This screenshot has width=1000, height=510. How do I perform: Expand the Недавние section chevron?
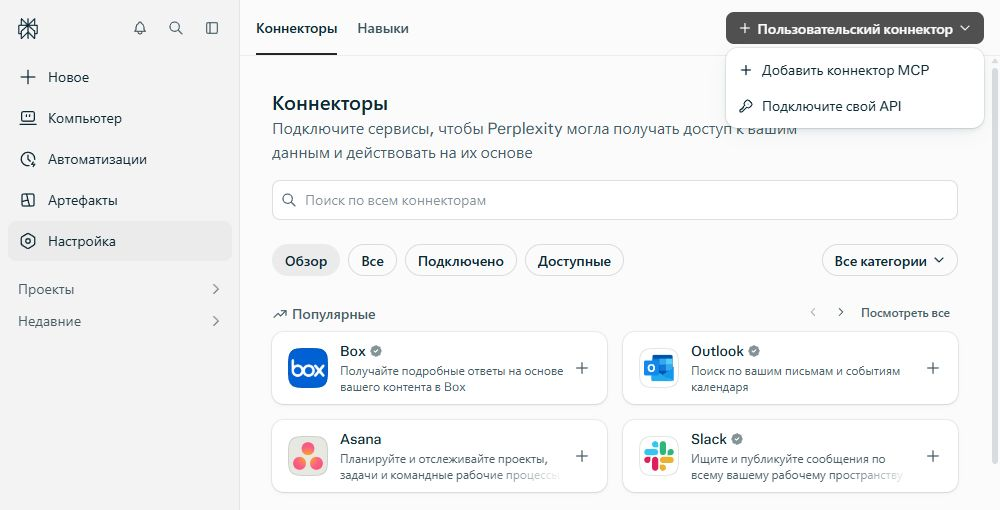click(216, 321)
